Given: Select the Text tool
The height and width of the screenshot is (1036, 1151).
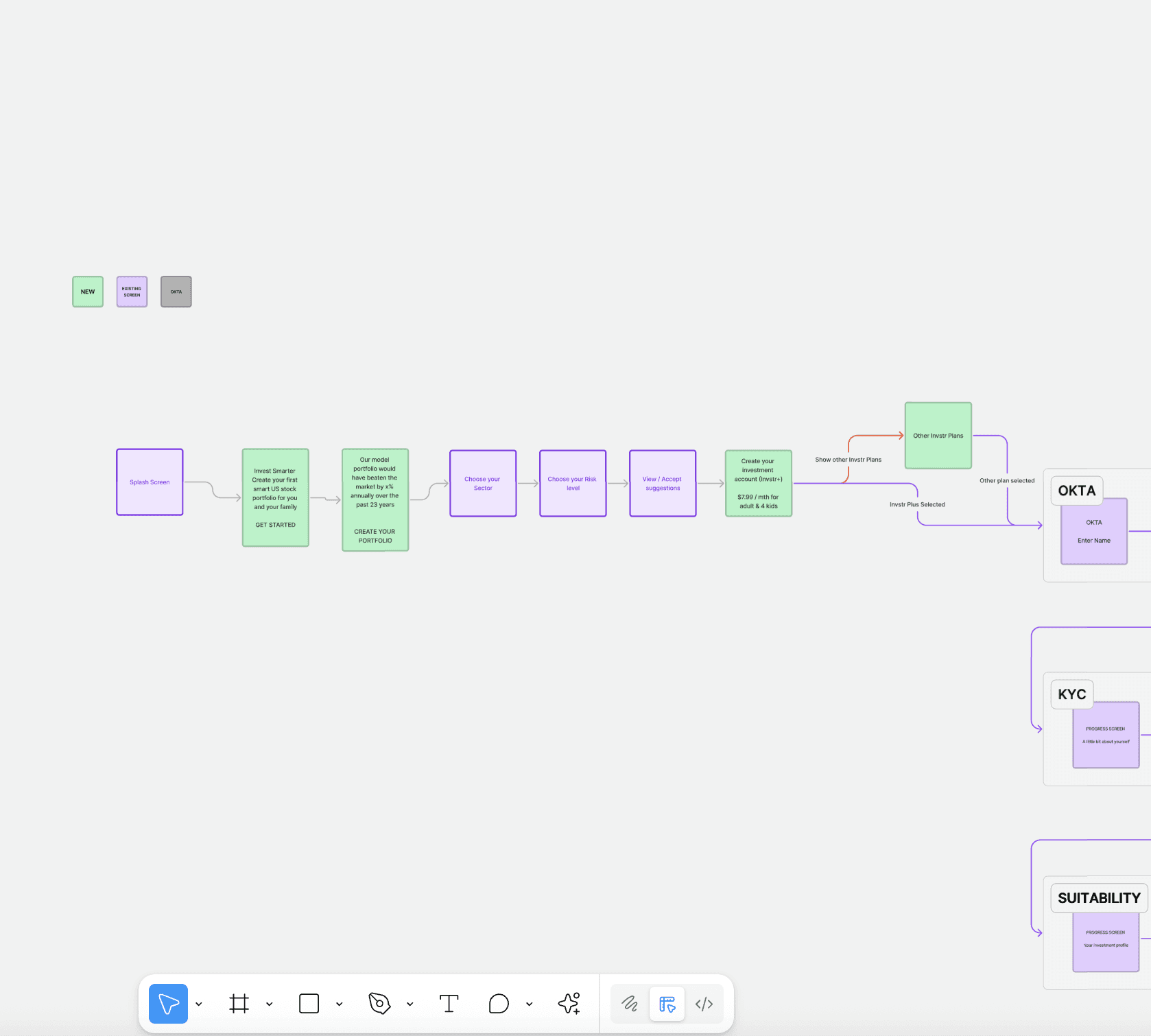Looking at the screenshot, I should 449,1004.
